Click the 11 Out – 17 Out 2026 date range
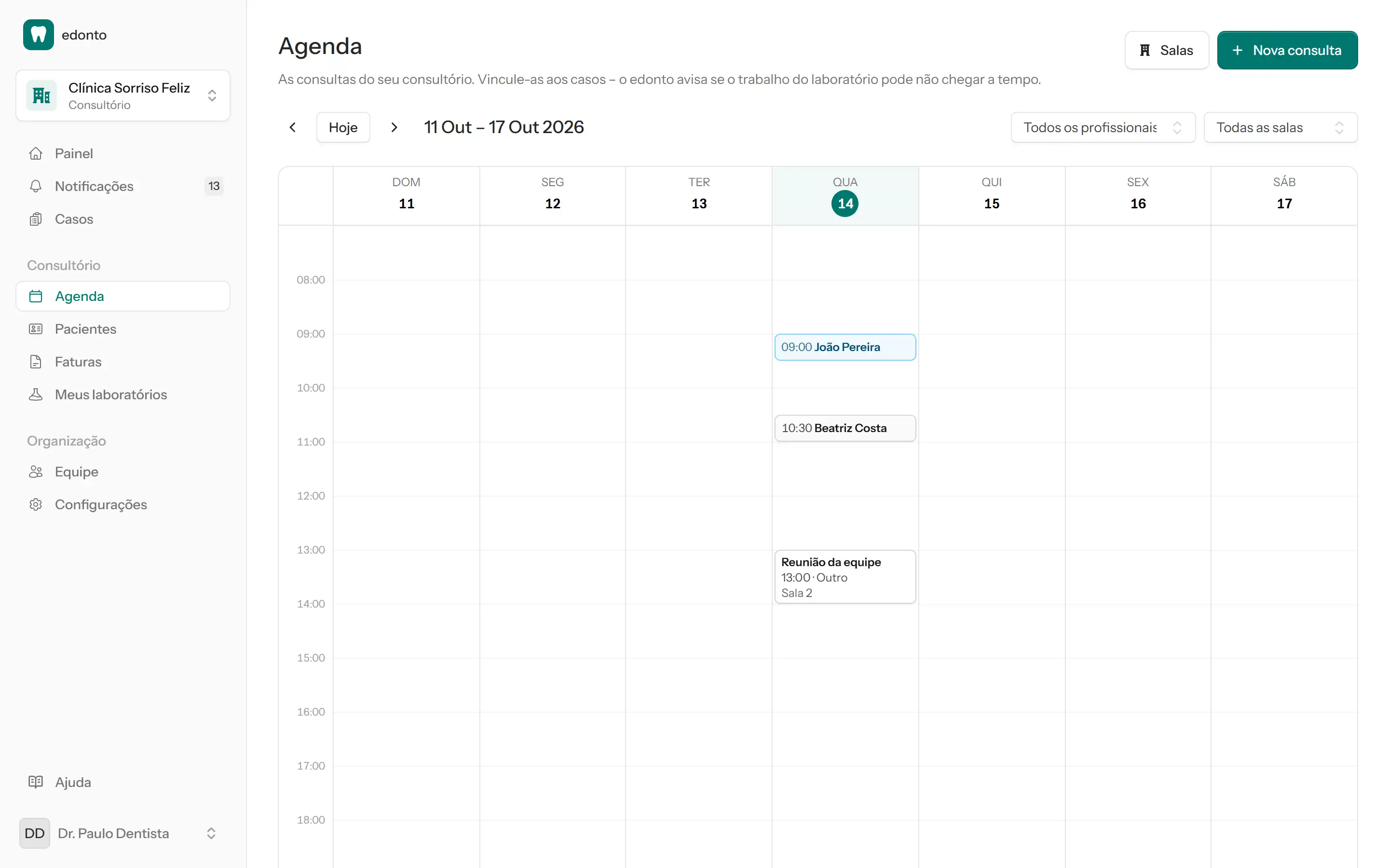1389x868 pixels. click(504, 127)
